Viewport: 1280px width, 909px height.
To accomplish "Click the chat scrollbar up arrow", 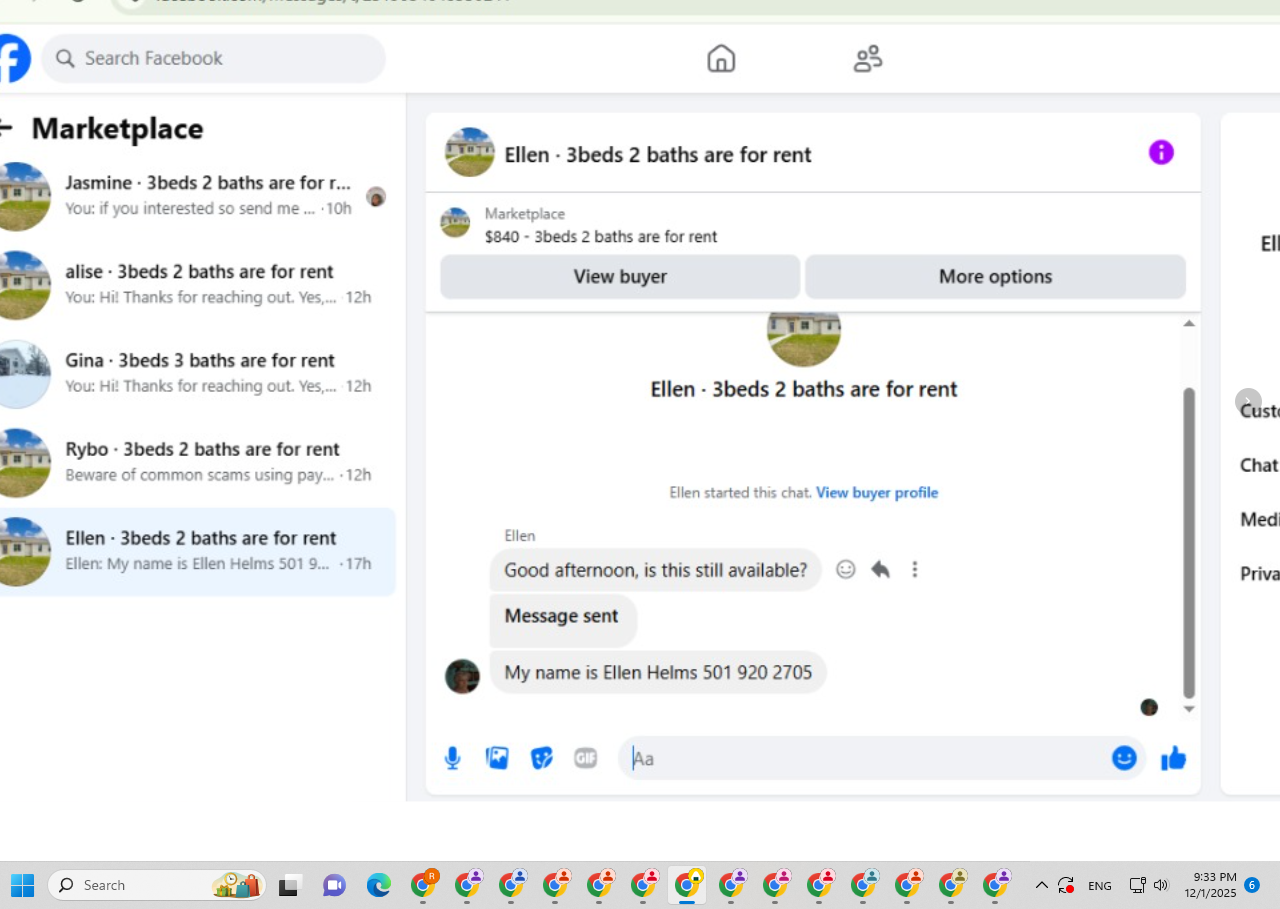I will (1189, 323).
